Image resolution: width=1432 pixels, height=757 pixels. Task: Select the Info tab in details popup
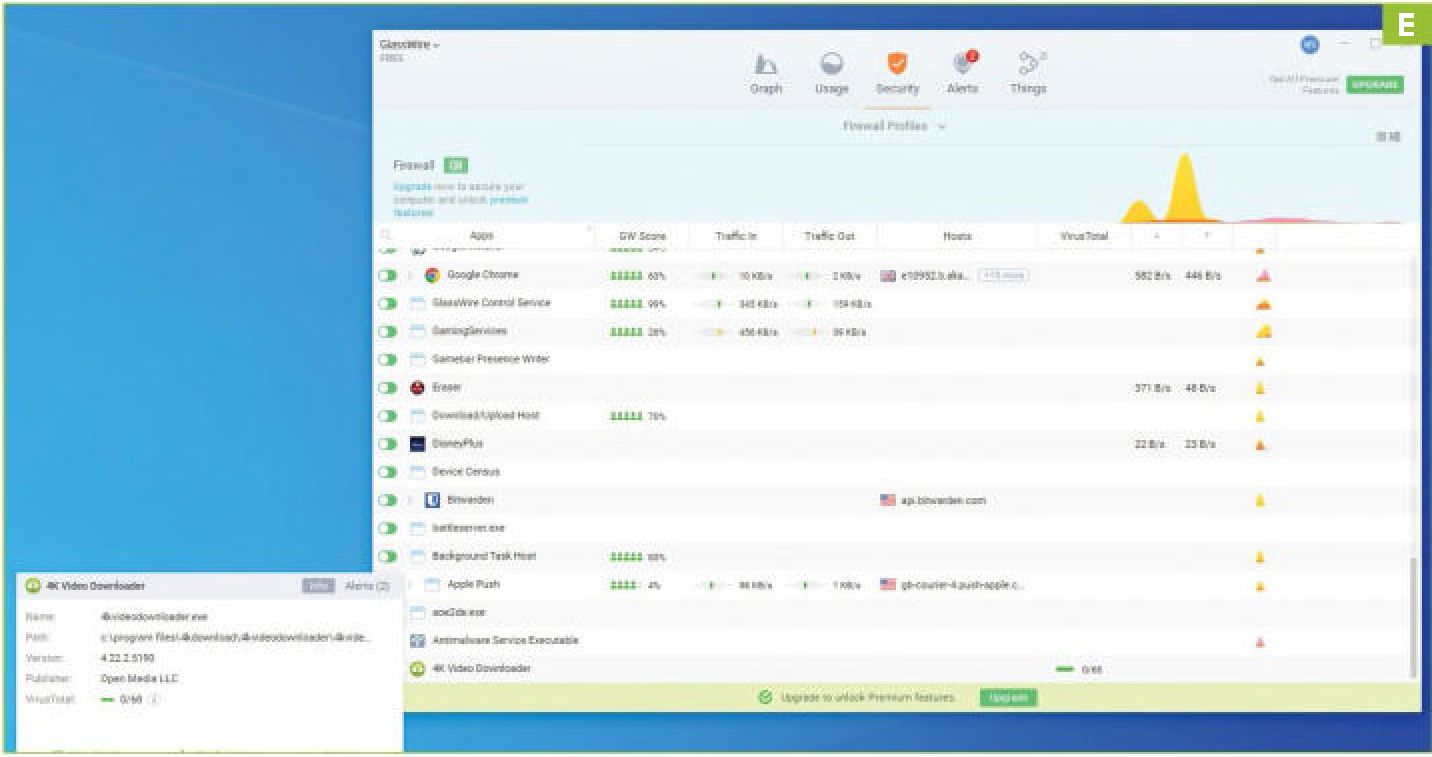318,586
